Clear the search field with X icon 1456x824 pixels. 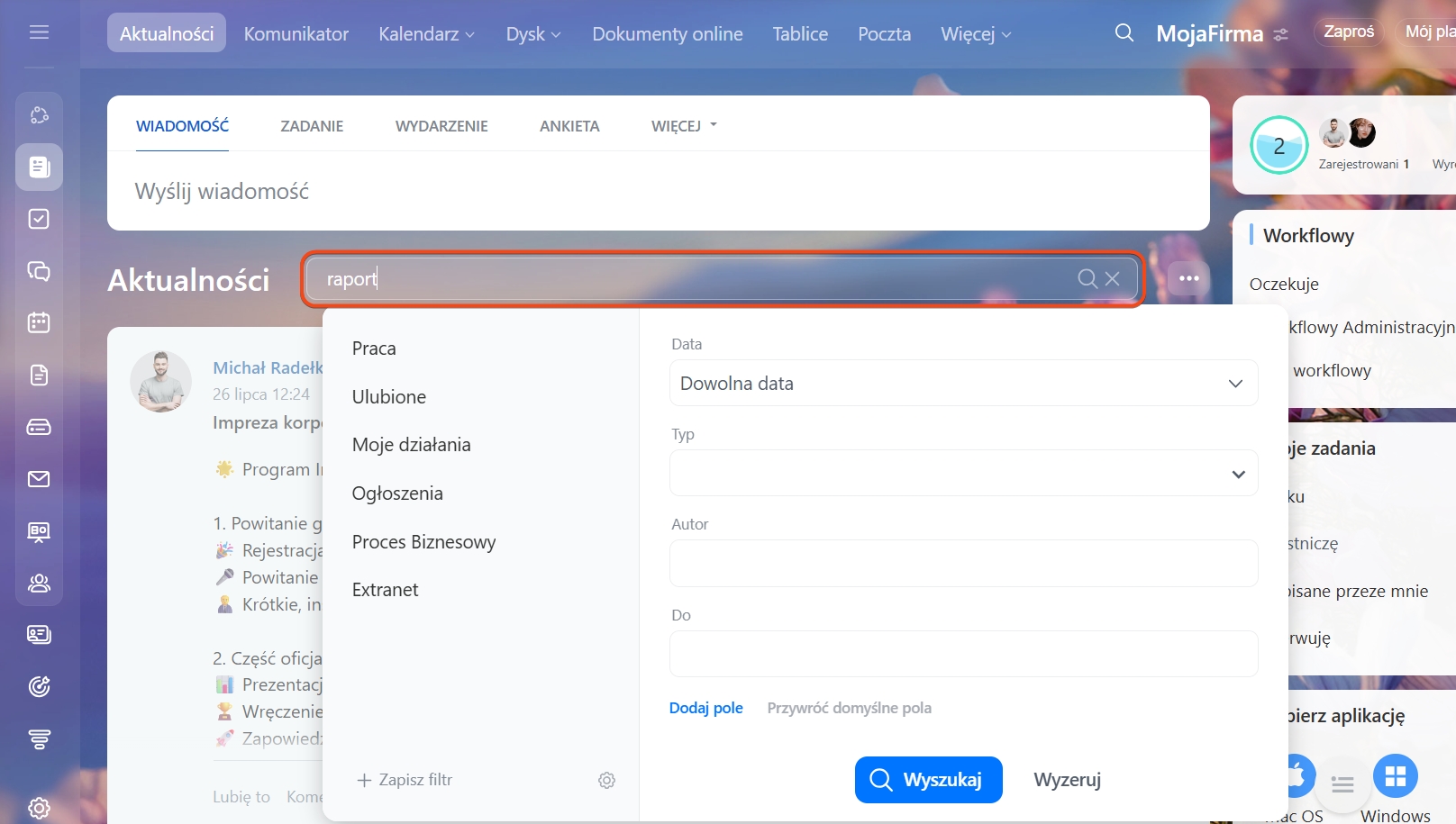coord(1113,279)
